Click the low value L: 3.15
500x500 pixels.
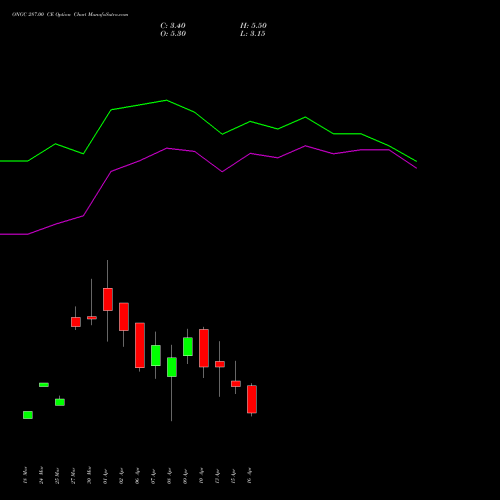tap(253, 34)
